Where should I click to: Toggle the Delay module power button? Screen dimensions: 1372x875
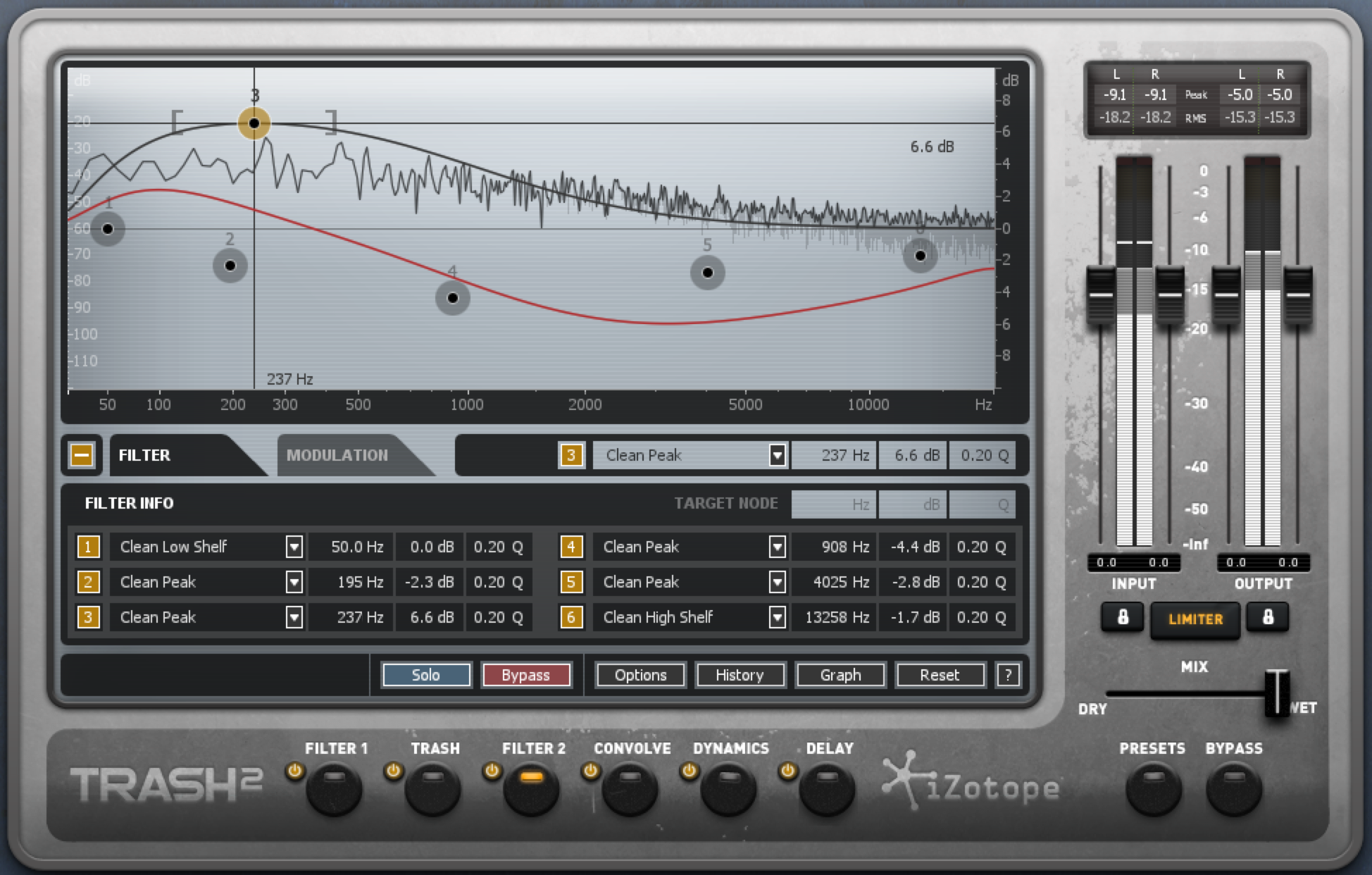(787, 771)
